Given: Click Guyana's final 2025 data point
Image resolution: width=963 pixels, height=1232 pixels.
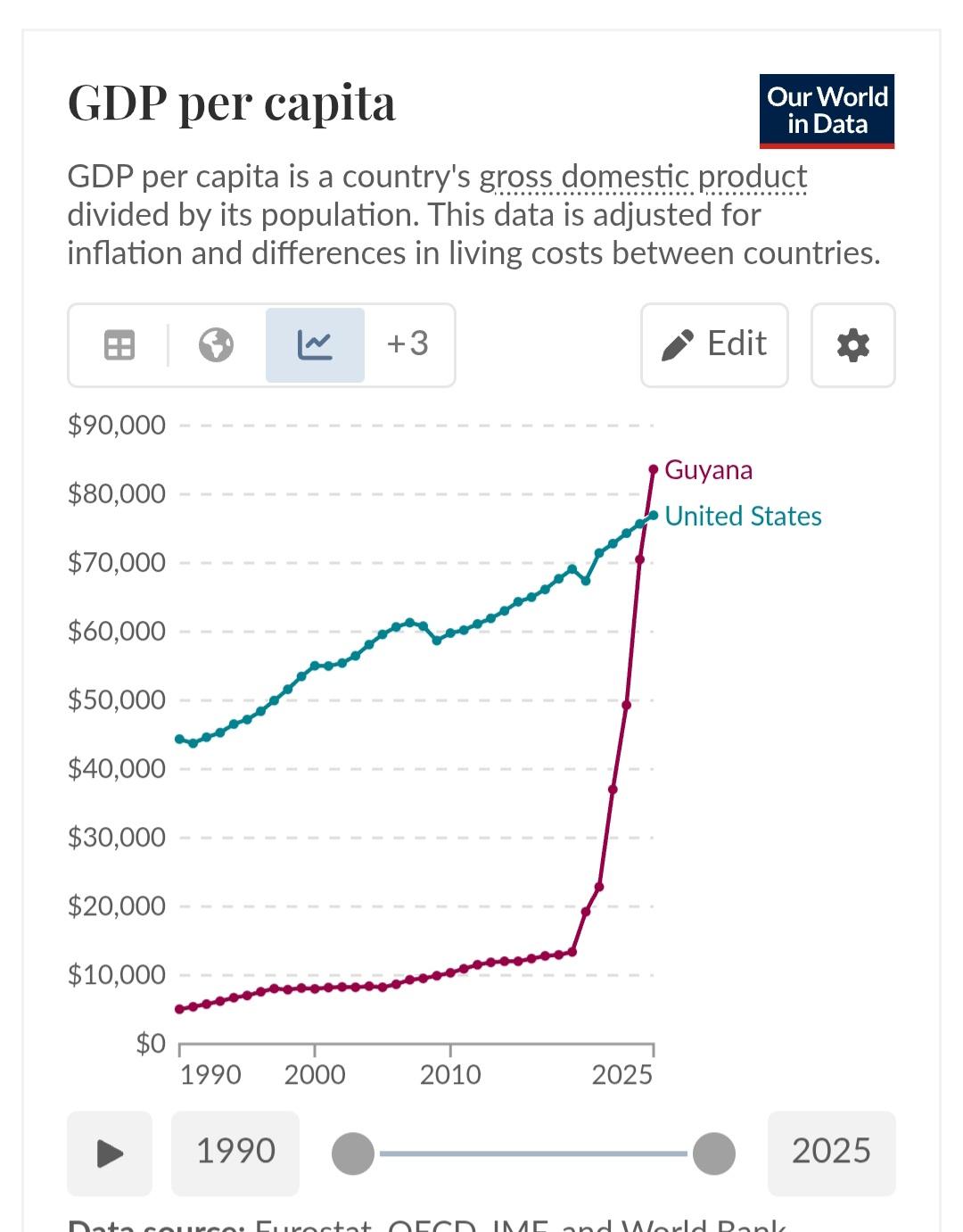Looking at the screenshot, I should tap(654, 469).
